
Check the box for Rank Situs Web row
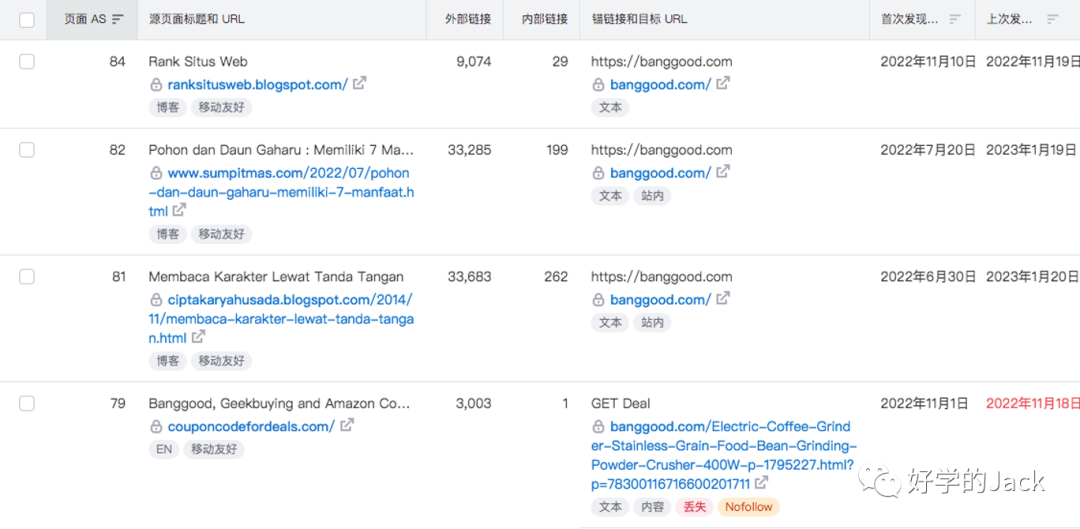point(27,62)
